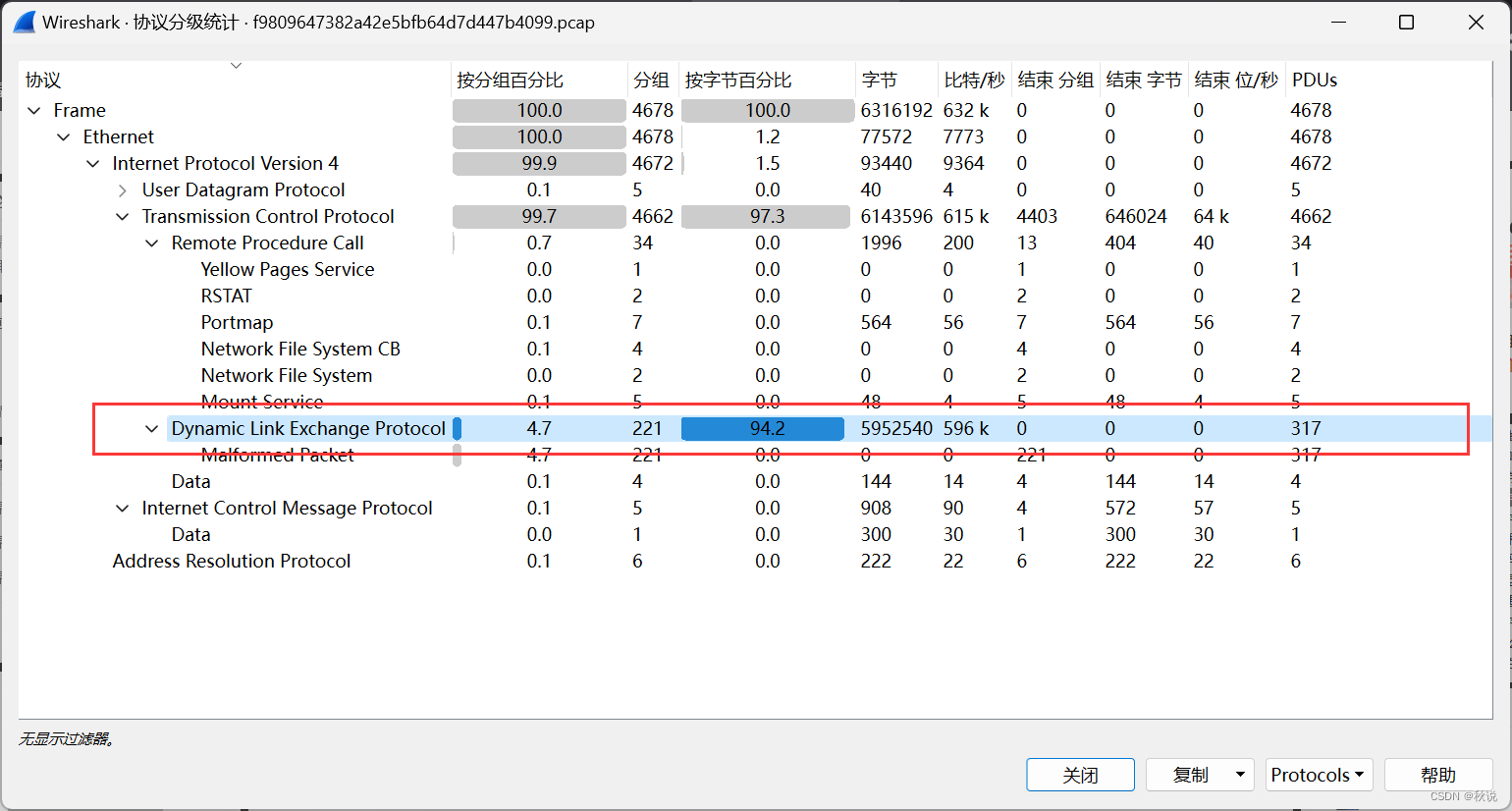Click the 4403 end packets value
1512x811 pixels.
tap(1037, 217)
